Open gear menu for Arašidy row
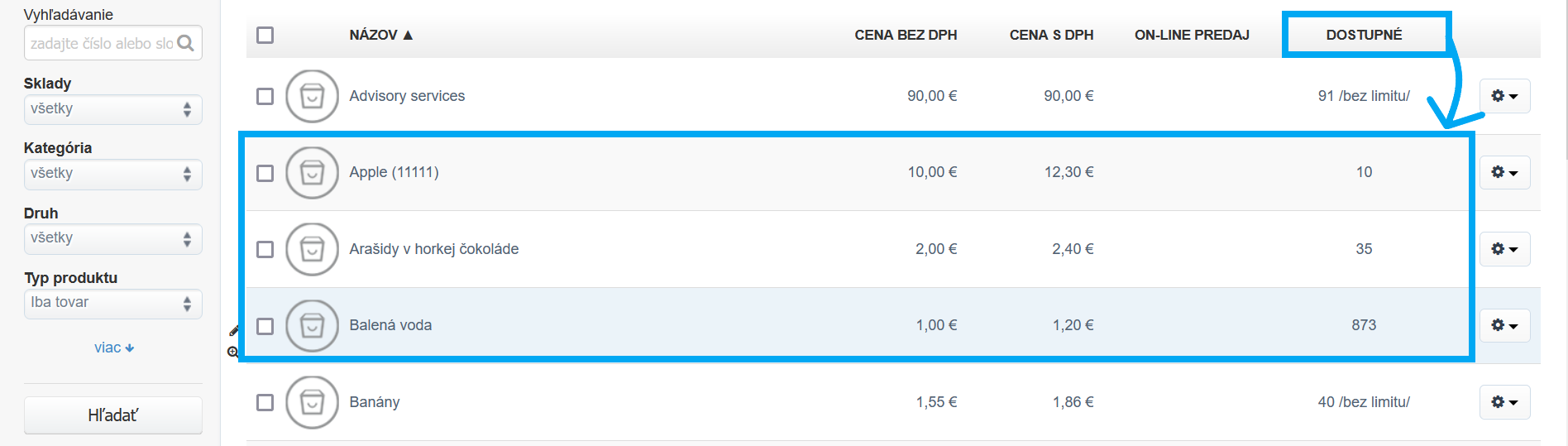The width and height of the screenshot is (1568, 446). (1504, 249)
